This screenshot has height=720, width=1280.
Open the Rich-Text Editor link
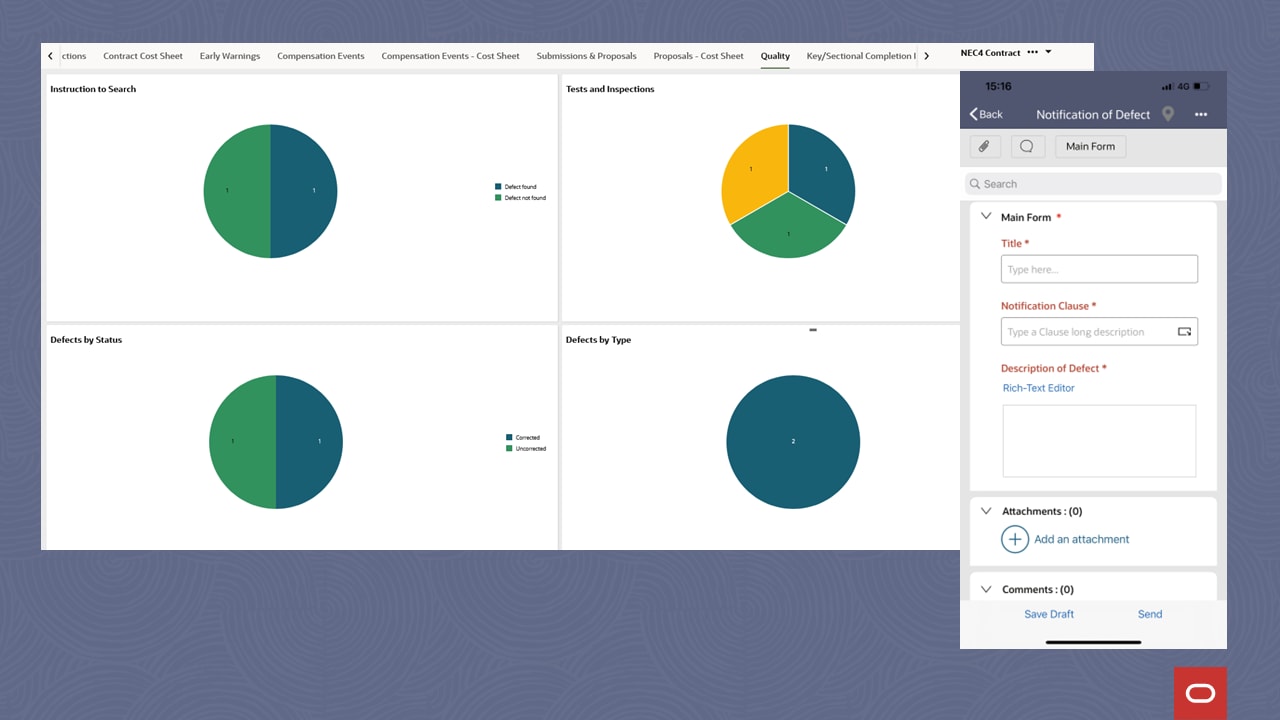pyautogui.click(x=1038, y=388)
